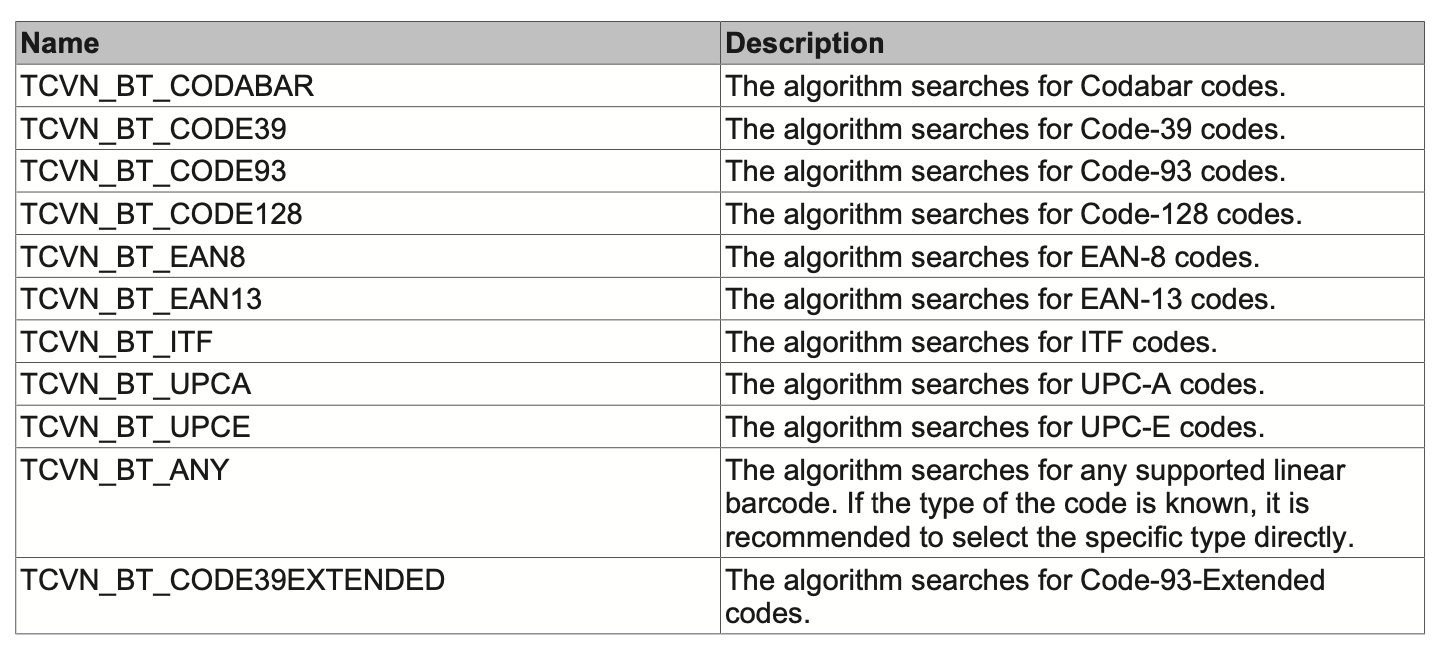1444x658 pixels.
Task: Click the Name column header
Action: tap(368, 44)
